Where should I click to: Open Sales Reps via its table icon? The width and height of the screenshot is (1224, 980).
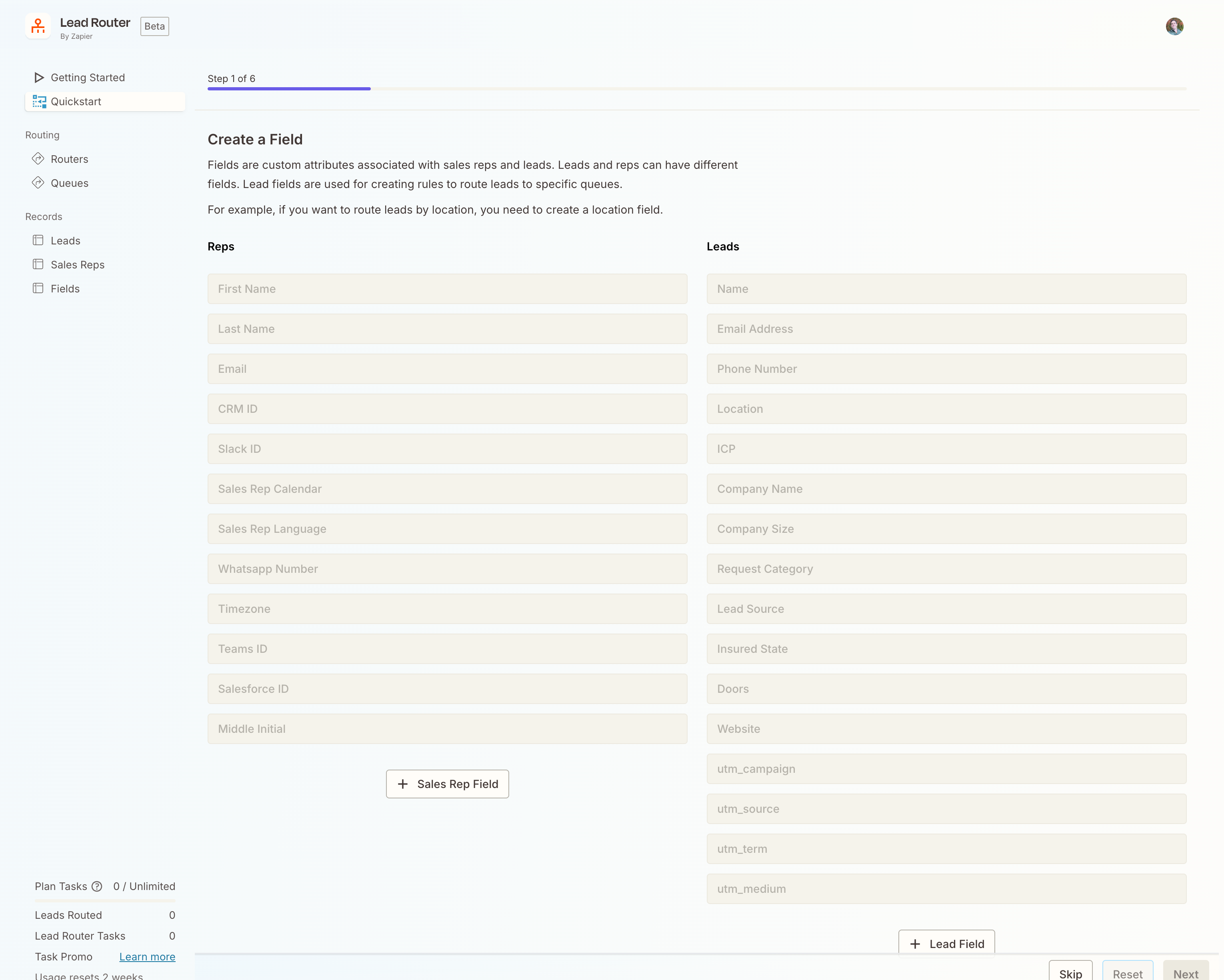tap(38, 264)
